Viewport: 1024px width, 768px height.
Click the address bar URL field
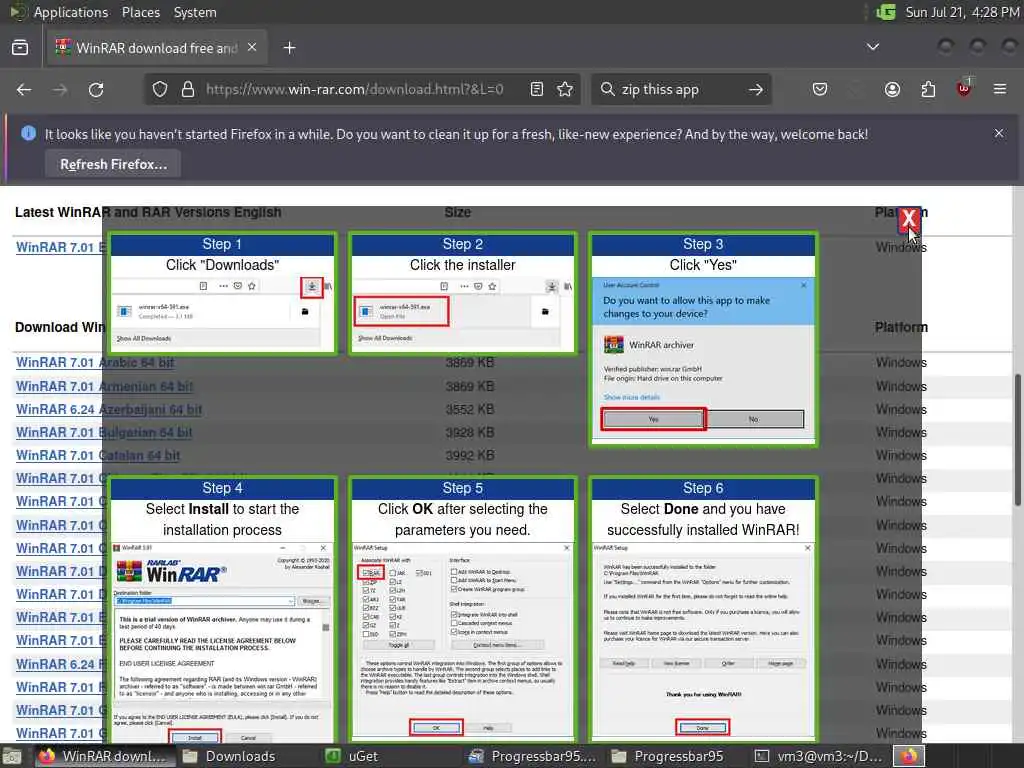[x=355, y=89]
